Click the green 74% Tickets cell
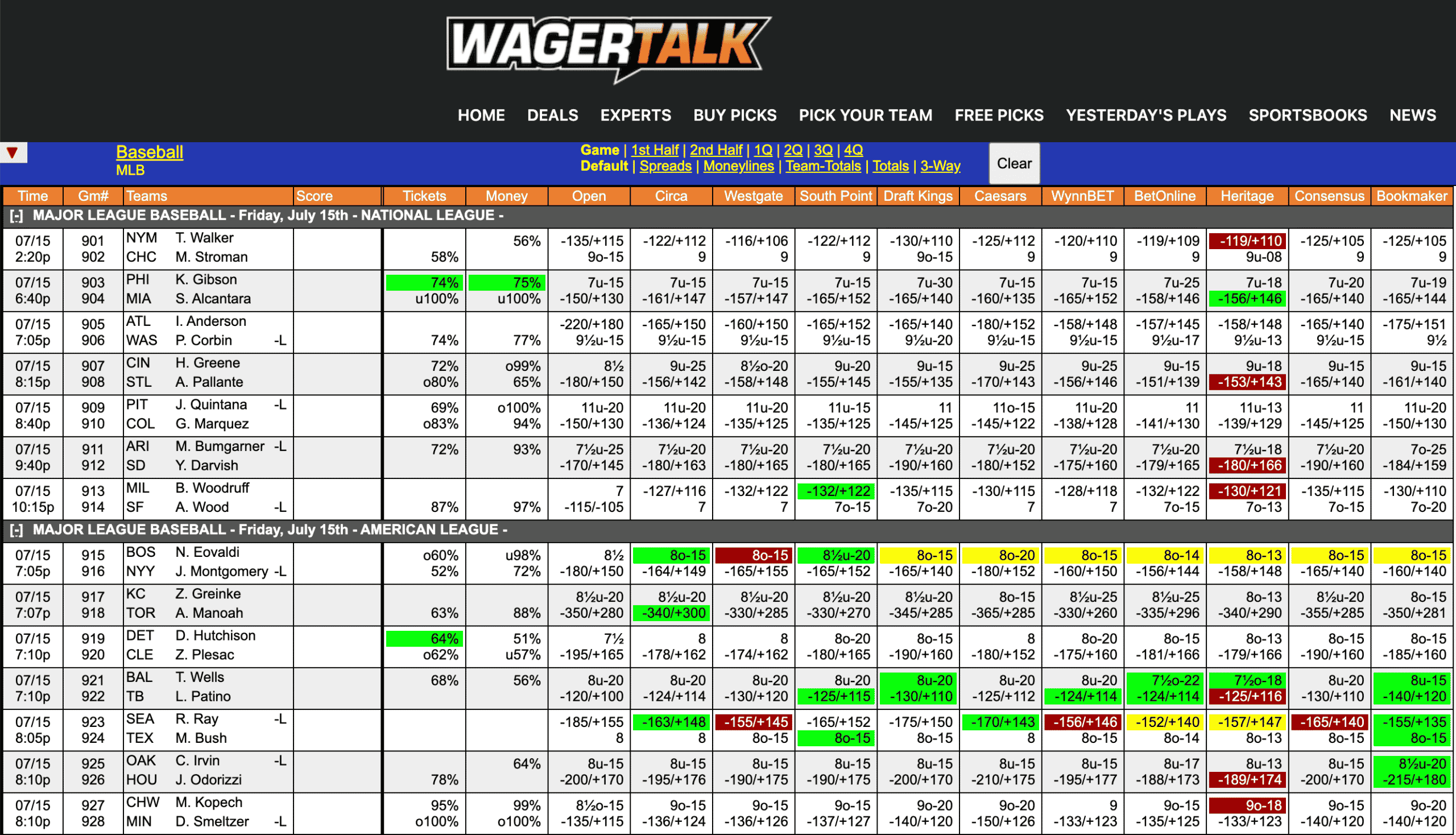The height and width of the screenshot is (835, 1456). [x=424, y=283]
